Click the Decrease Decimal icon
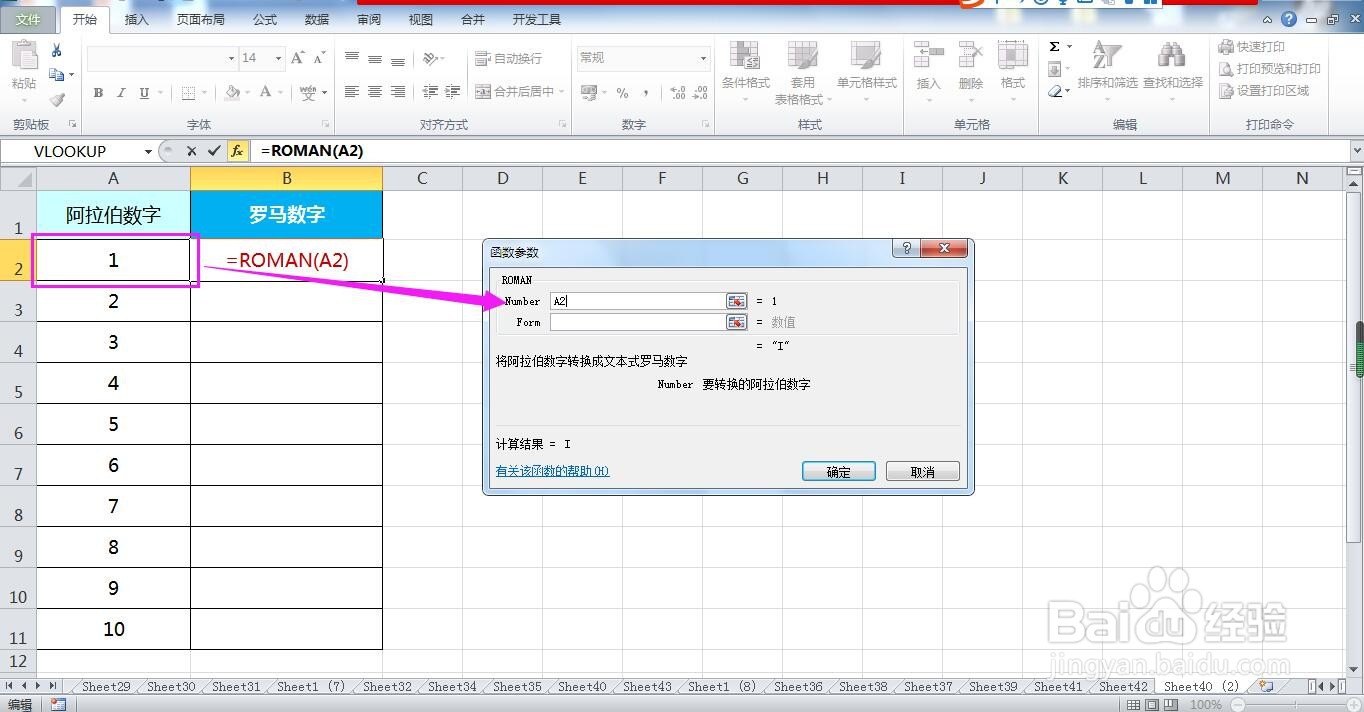Viewport: 1364px width, 712px height. pyautogui.click(x=700, y=92)
